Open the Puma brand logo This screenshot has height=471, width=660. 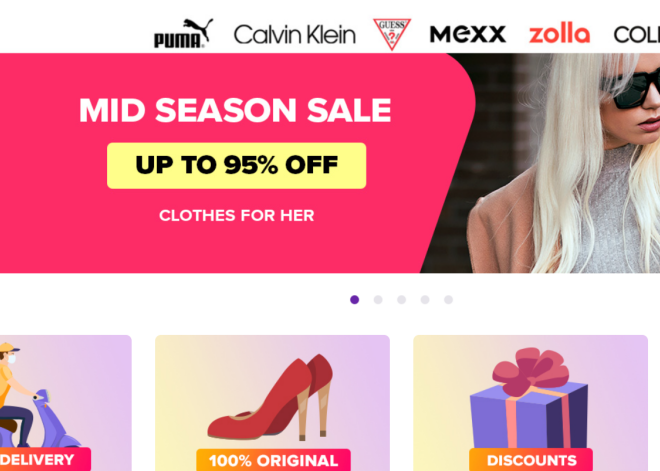[183, 33]
